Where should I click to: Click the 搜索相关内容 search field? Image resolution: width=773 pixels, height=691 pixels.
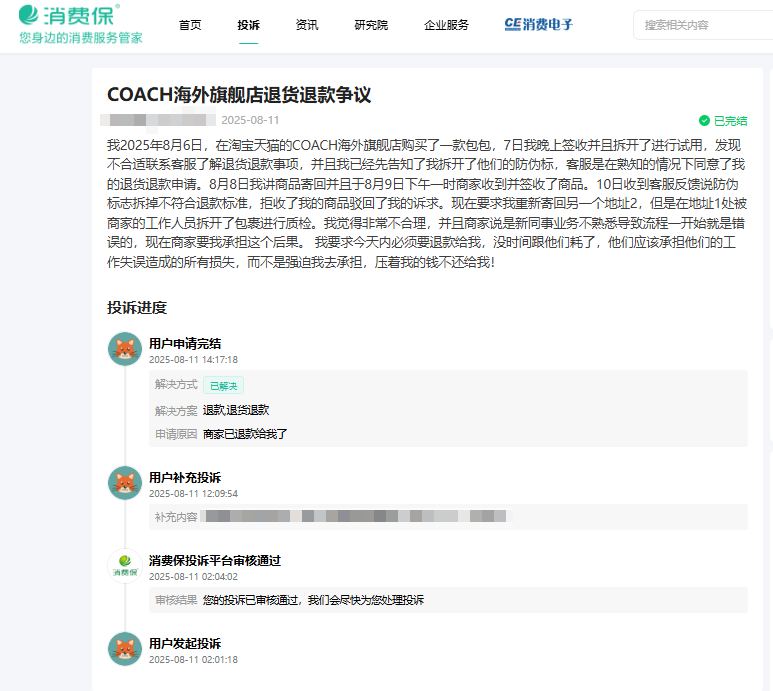(x=705, y=25)
